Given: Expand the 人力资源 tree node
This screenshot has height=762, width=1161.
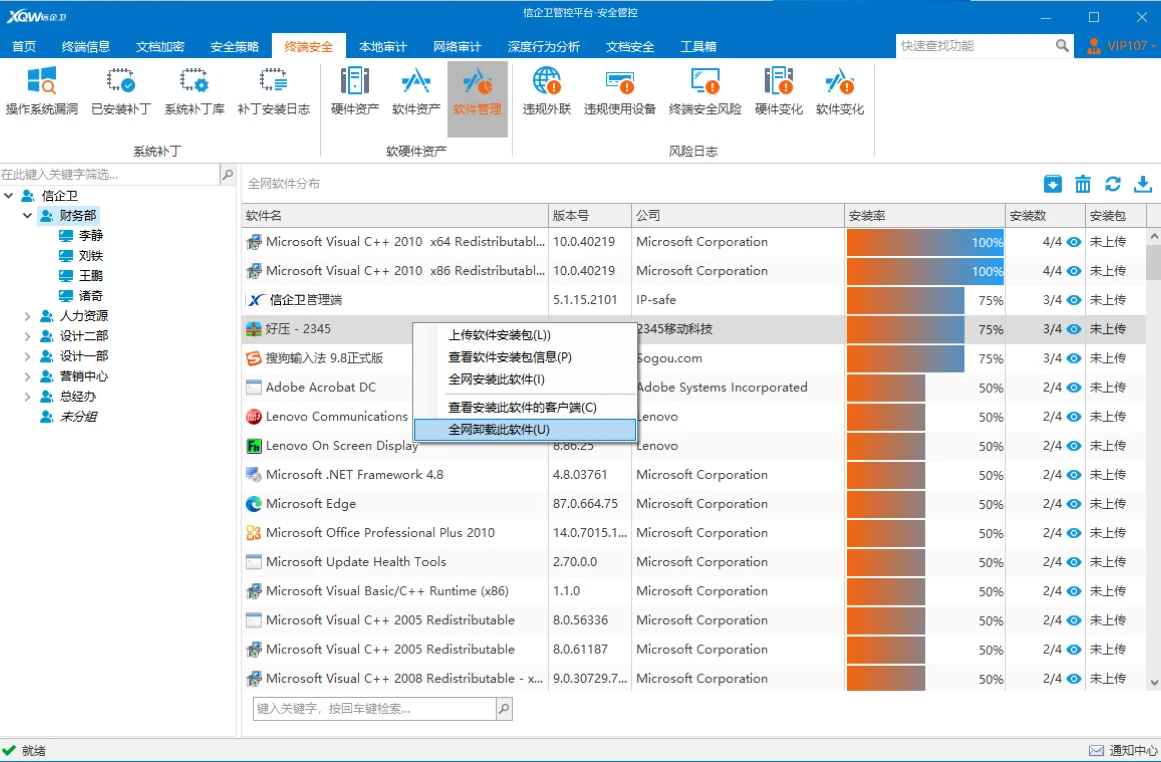Looking at the screenshot, I should (27, 316).
